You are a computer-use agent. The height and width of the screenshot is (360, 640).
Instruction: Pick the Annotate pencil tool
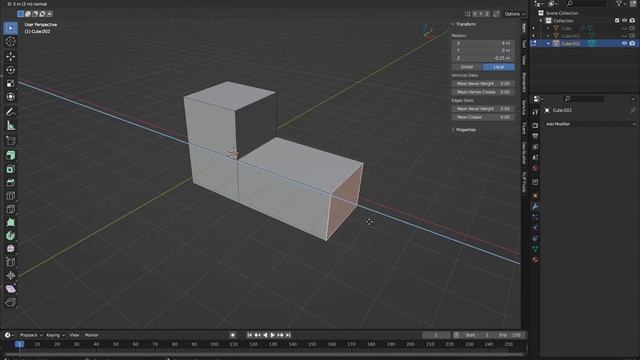pos(11,112)
